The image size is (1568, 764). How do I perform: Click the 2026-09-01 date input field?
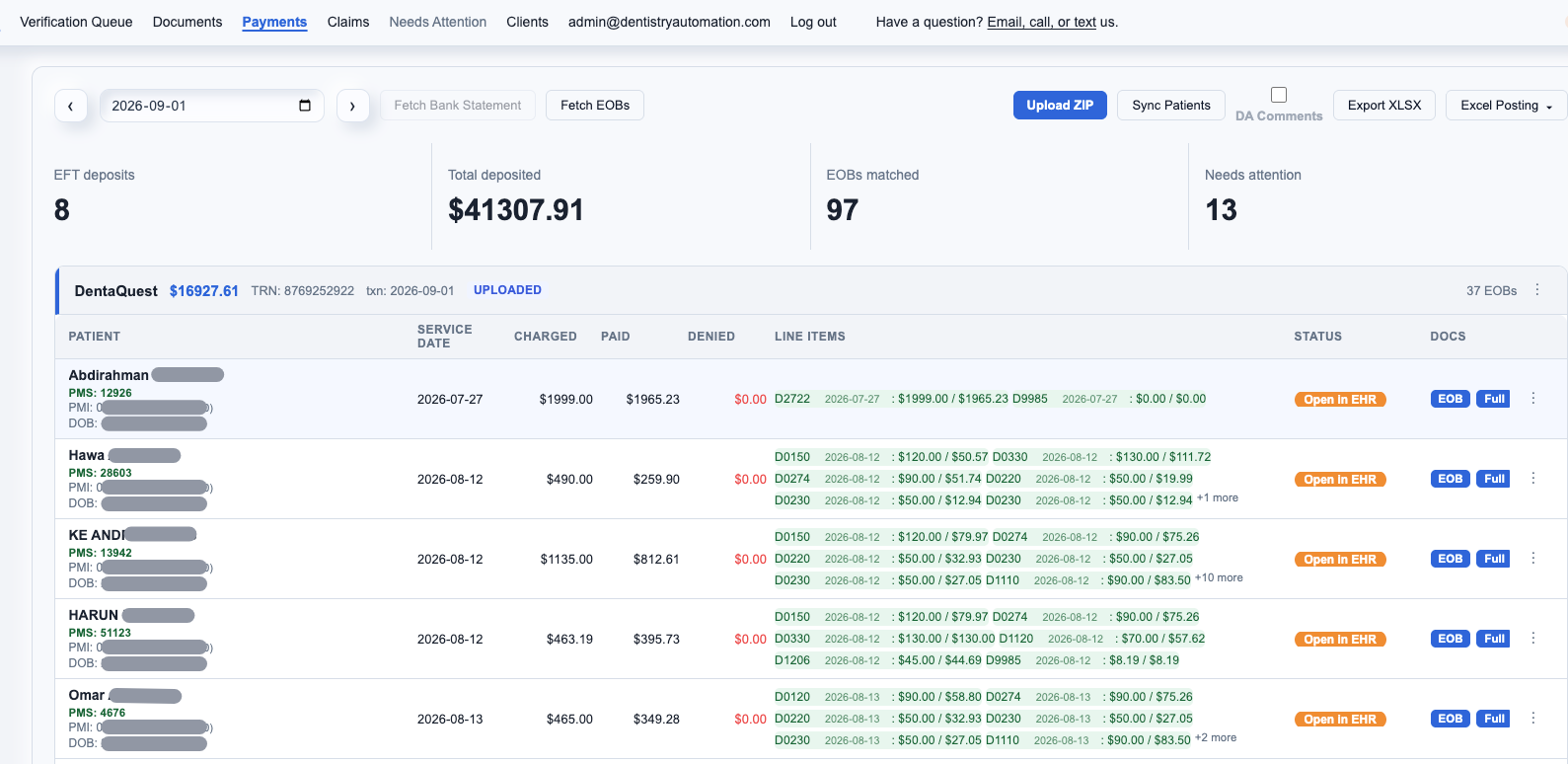[211, 106]
